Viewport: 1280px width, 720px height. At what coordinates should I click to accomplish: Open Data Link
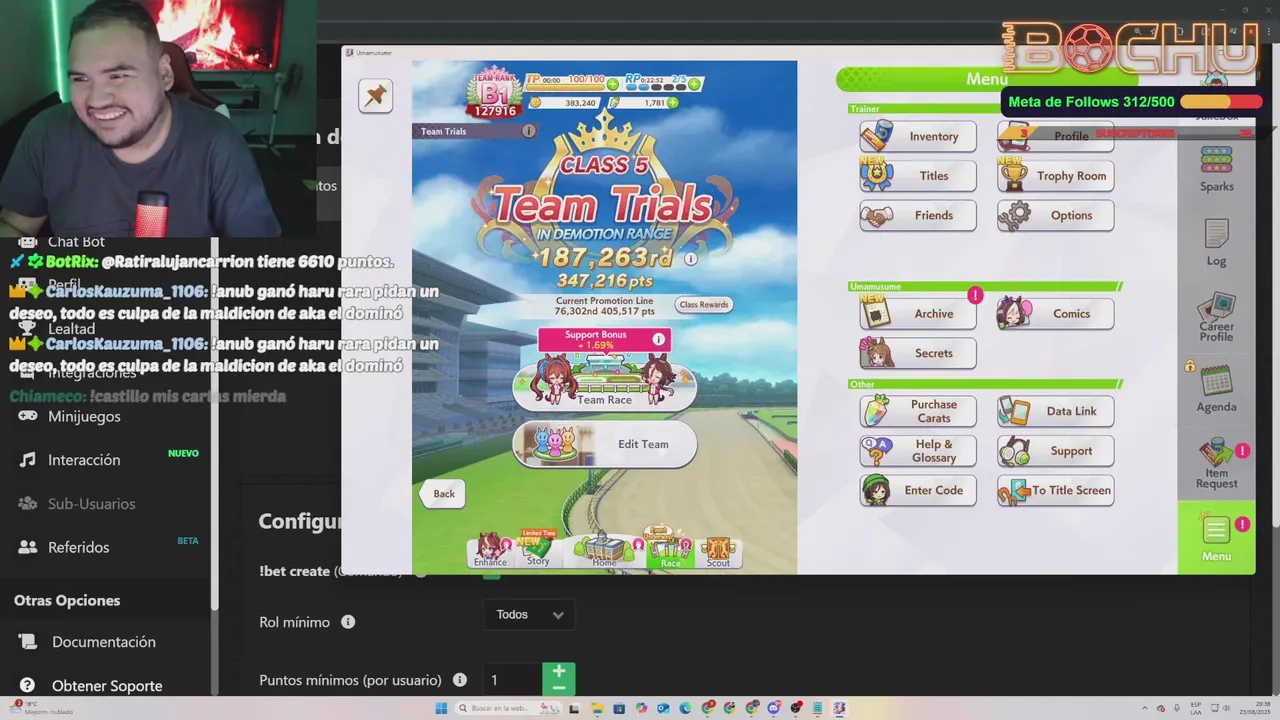[1055, 411]
